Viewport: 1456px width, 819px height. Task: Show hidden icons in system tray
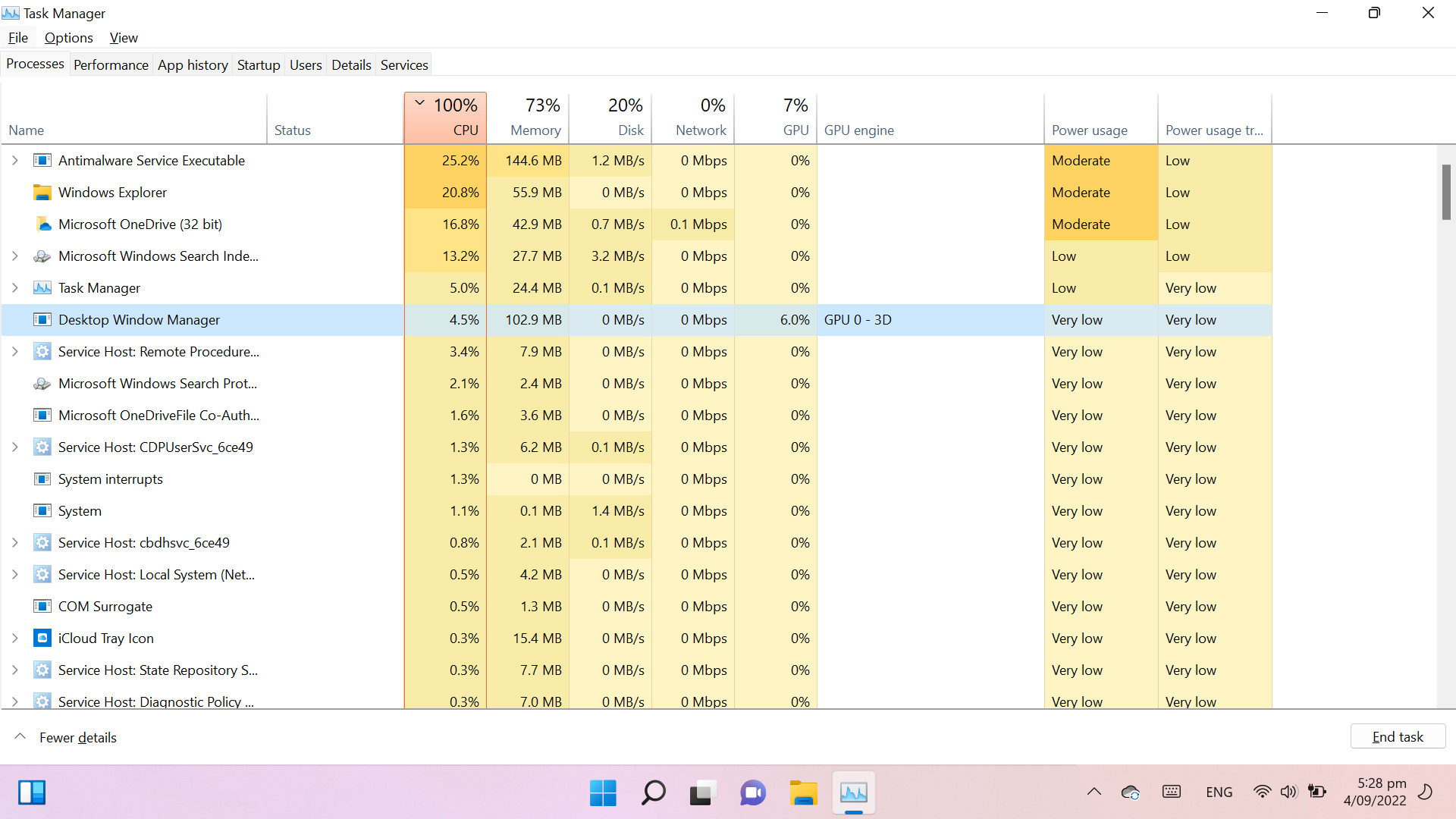[1094, 792]
